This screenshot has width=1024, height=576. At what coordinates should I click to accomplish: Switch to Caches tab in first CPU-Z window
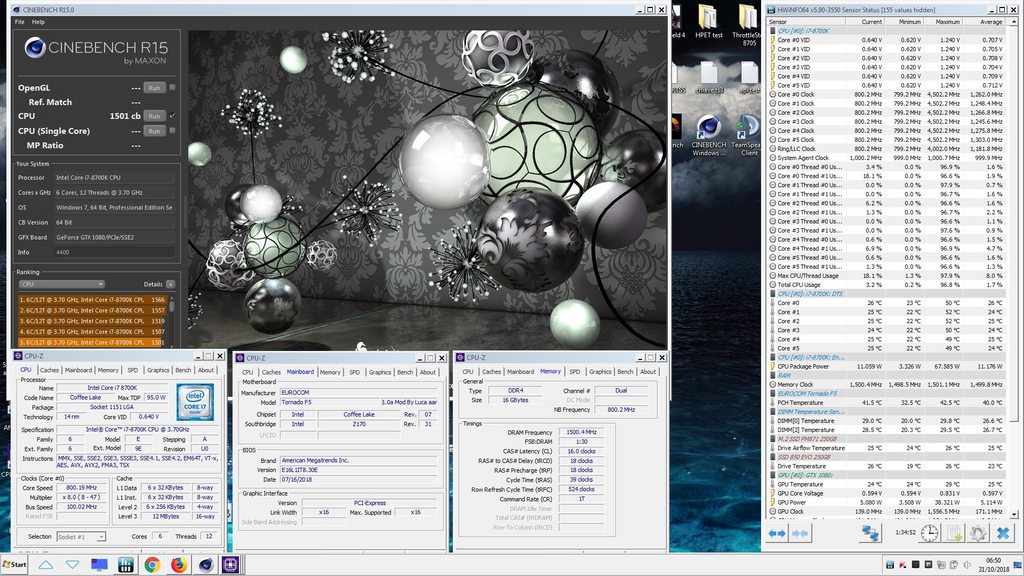(x=49, y=370)
